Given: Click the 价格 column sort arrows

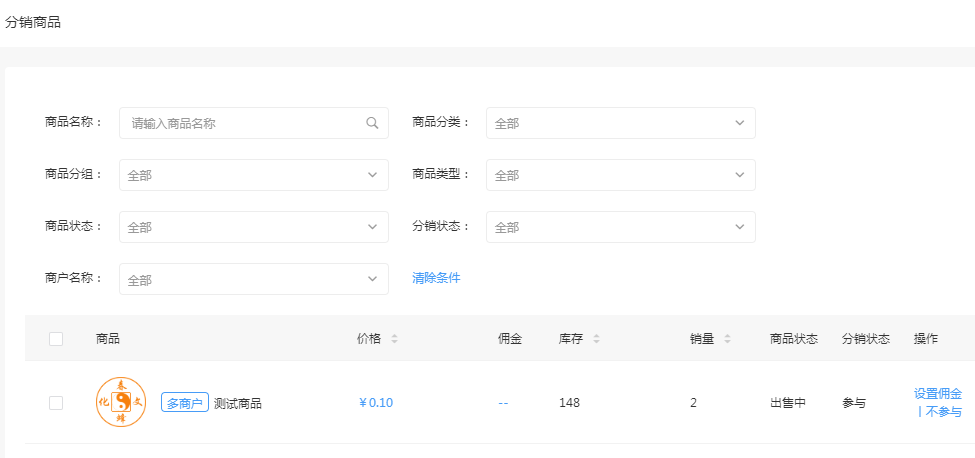Looking at the screenshot, I should pyautogui.click(x=394, y=339).
